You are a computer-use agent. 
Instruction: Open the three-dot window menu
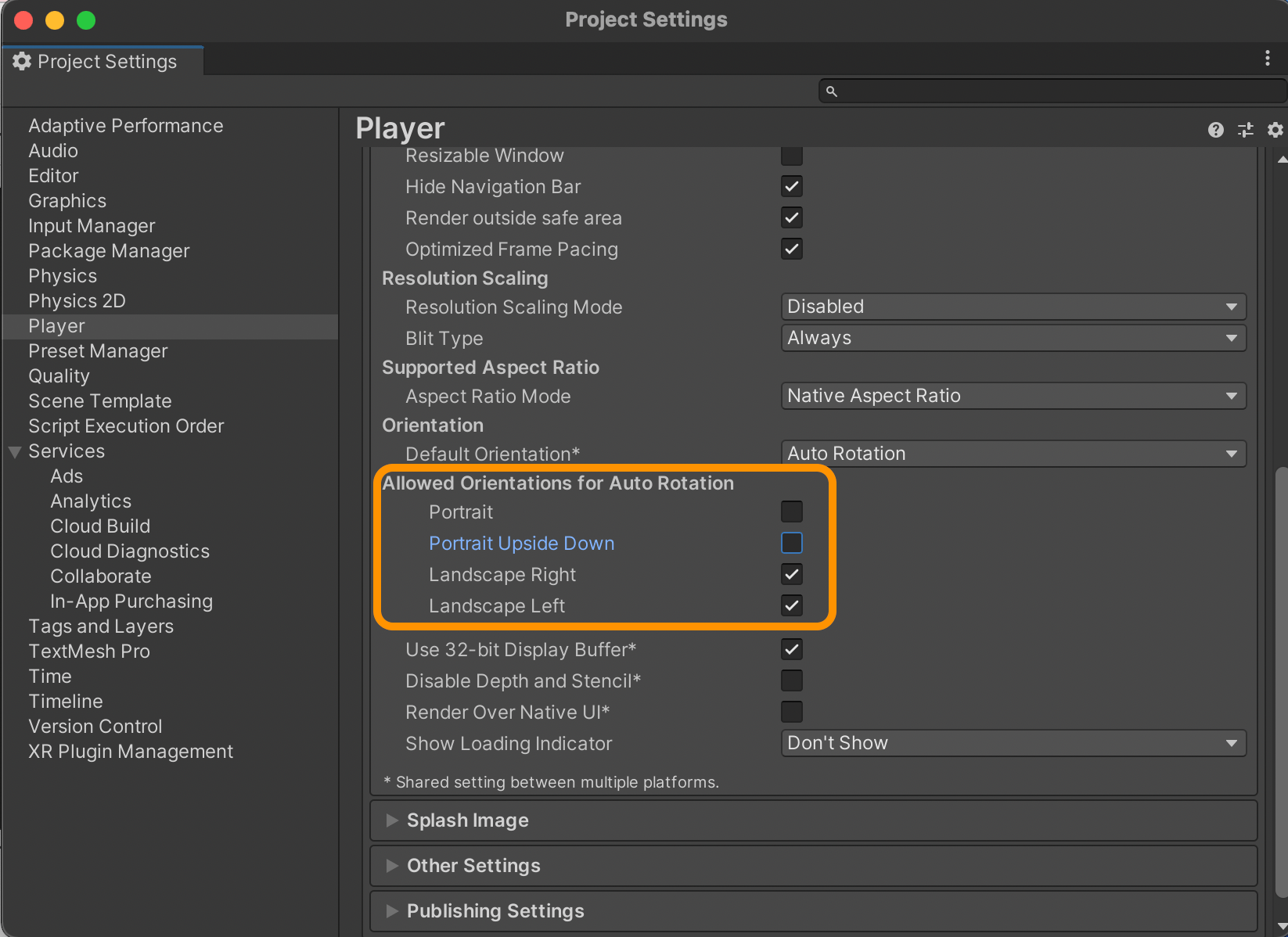[1268, 58]
